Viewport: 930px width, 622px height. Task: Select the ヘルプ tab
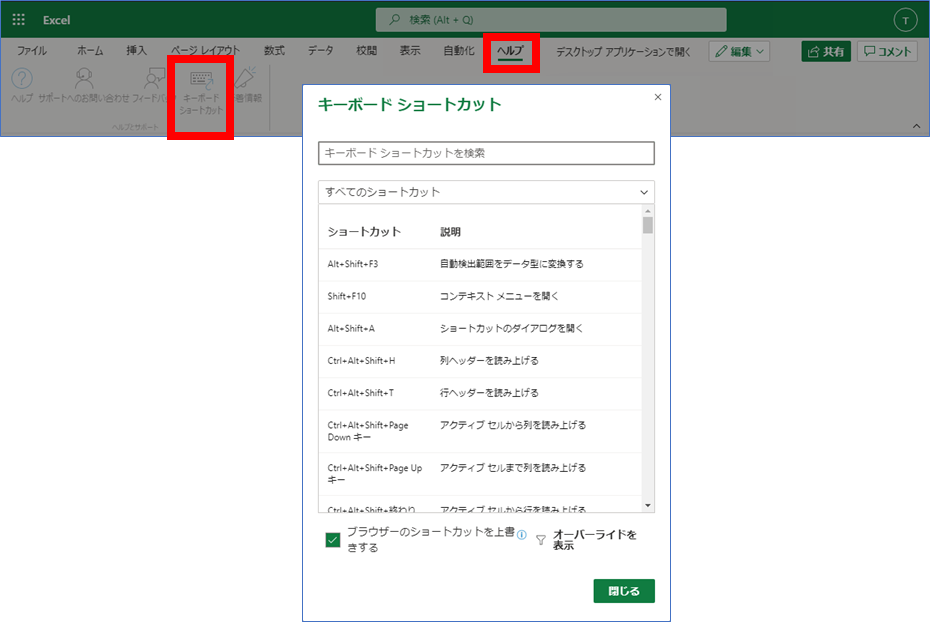(x=510, y=51)
